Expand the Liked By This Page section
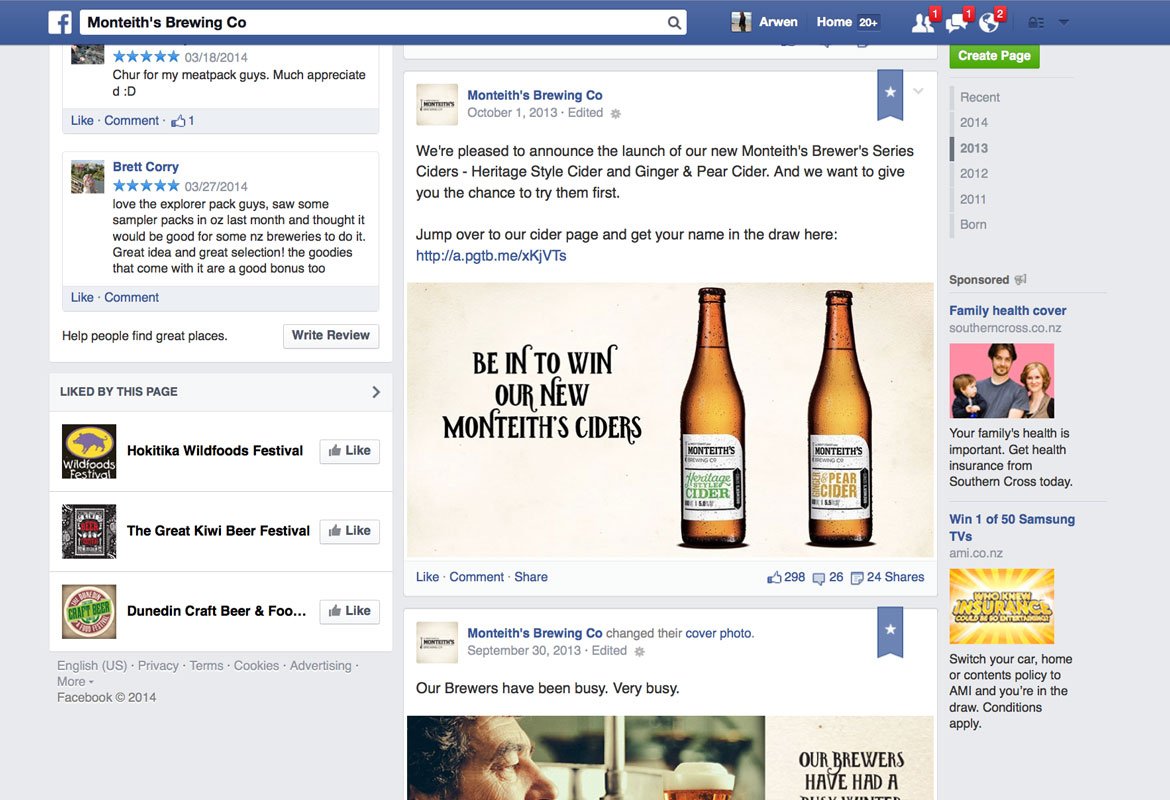 click(376, 392)
